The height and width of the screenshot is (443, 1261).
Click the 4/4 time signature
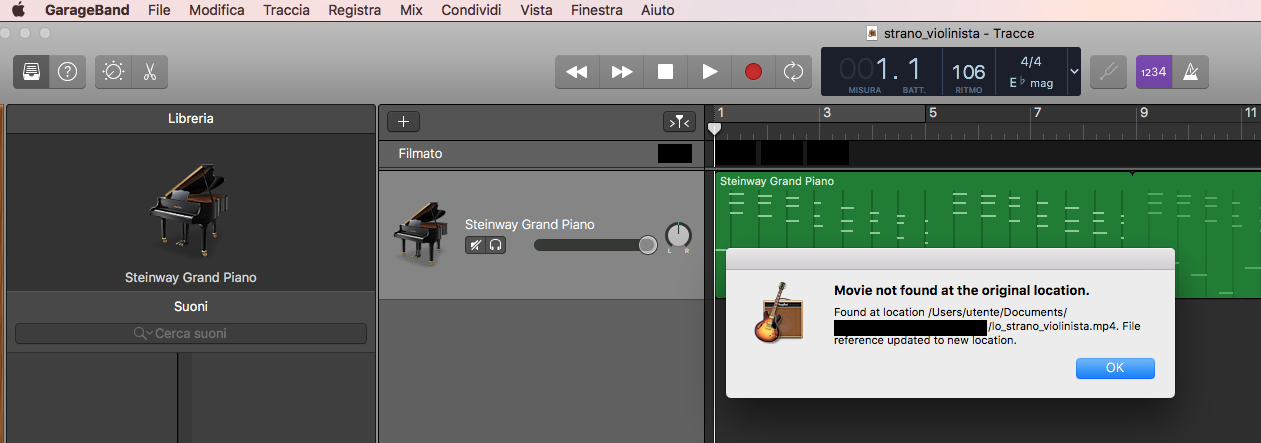1030,61
